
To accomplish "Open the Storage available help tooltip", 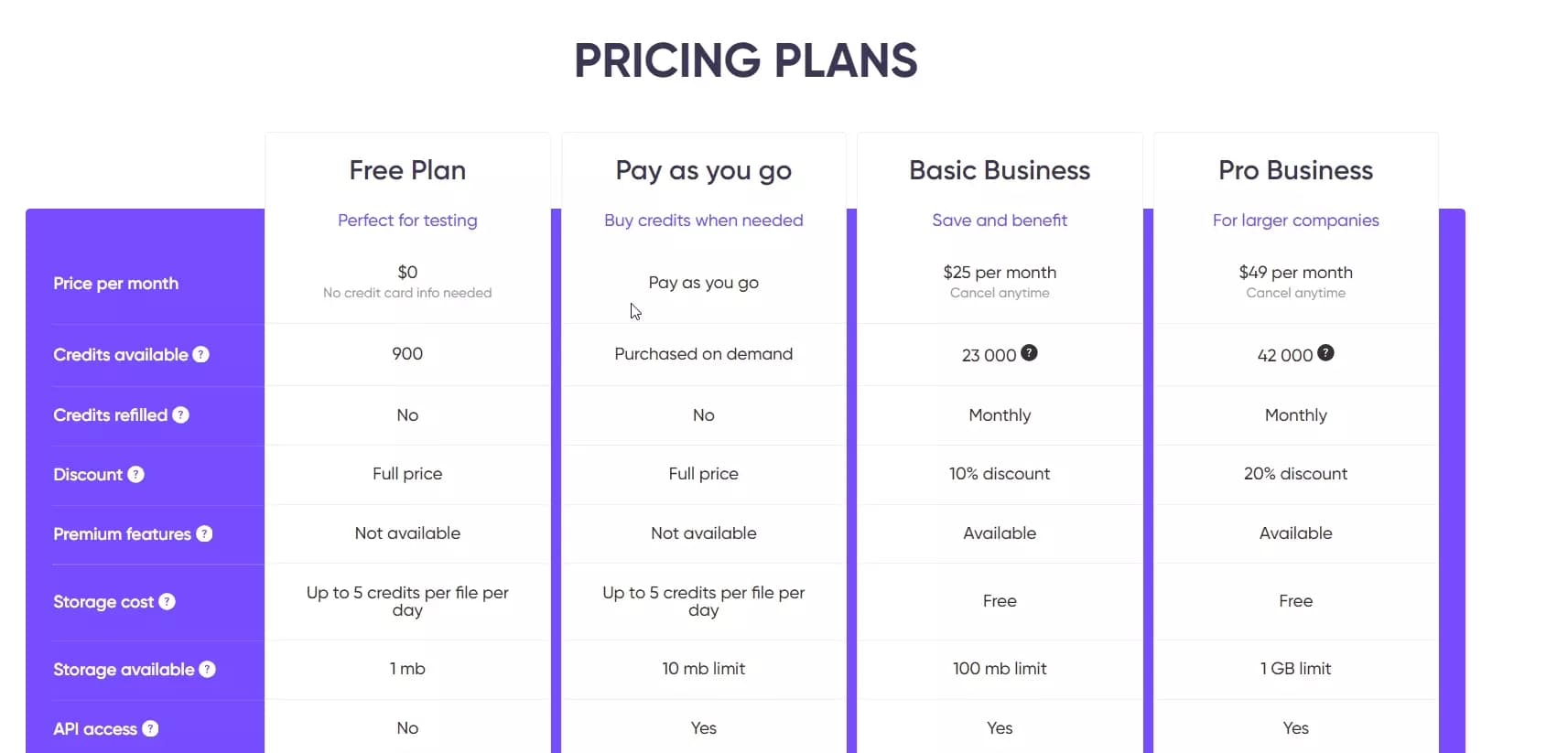I will tap(206, 670).
